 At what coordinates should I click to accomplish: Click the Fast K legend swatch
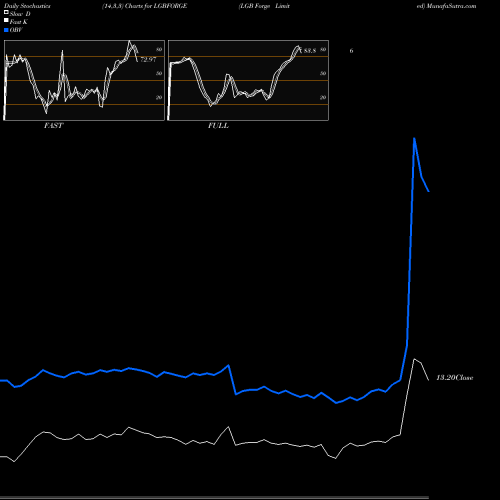click(6, 21)
